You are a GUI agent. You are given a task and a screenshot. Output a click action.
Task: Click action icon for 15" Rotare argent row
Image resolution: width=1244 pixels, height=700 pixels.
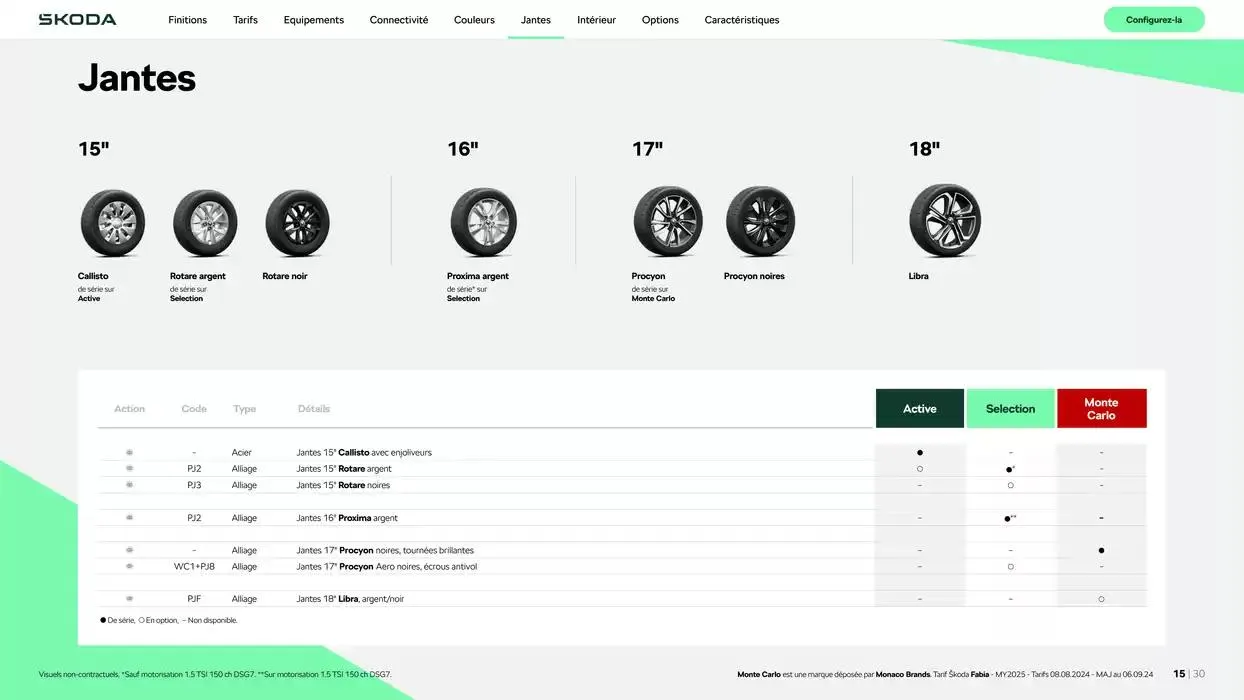(129, 469)
